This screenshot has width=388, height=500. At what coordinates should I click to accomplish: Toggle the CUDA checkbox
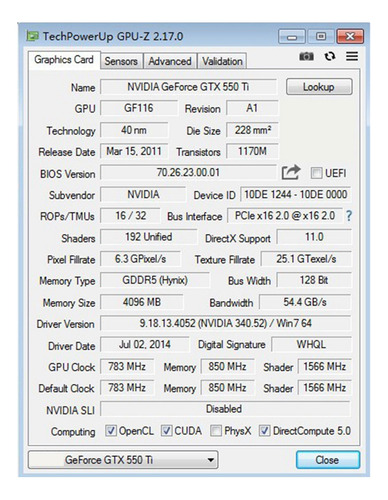click(166, 431)
